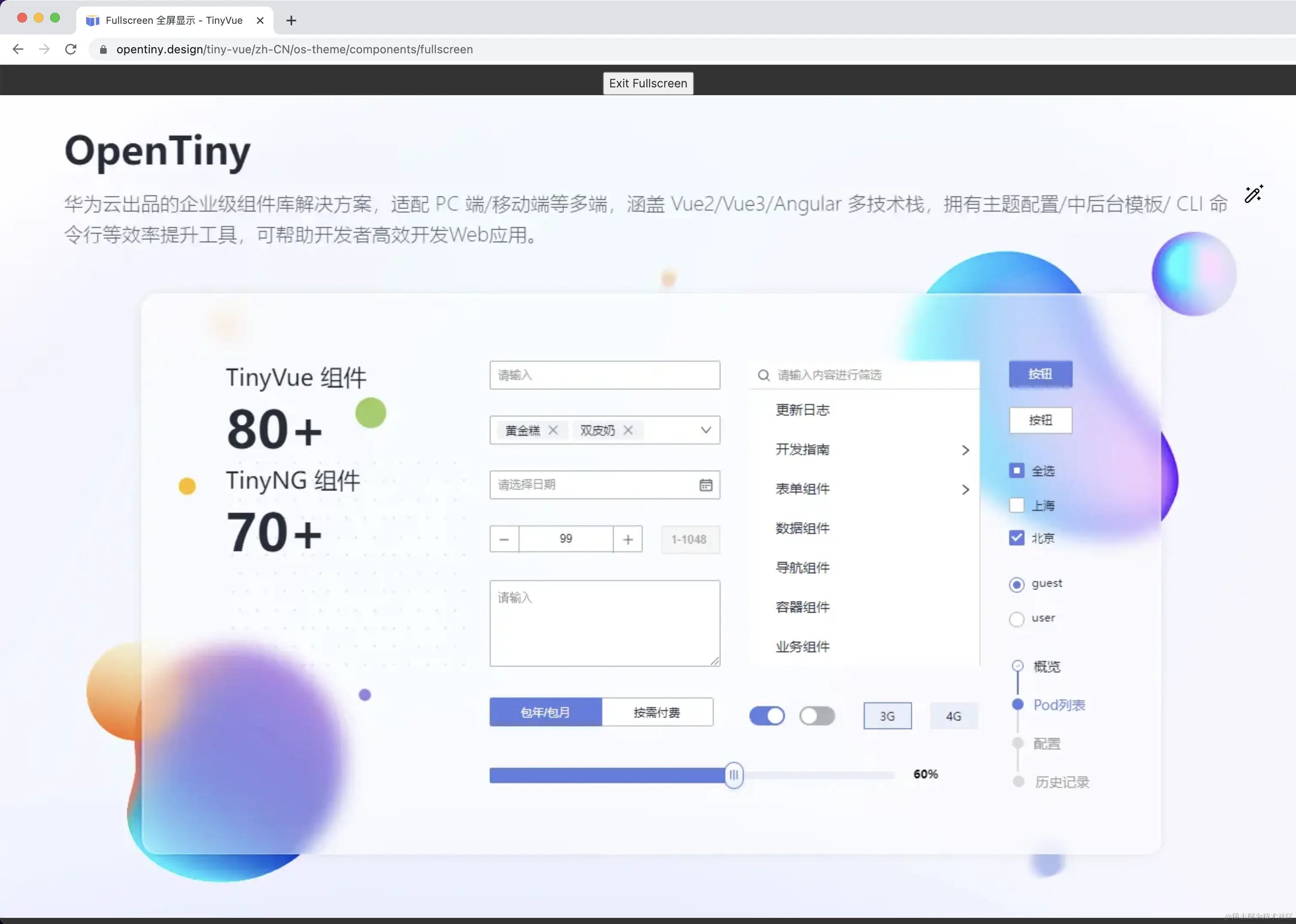Click the calendar icon in date field
This screenshot has height=924, width=1296.
tap(705, 485)
